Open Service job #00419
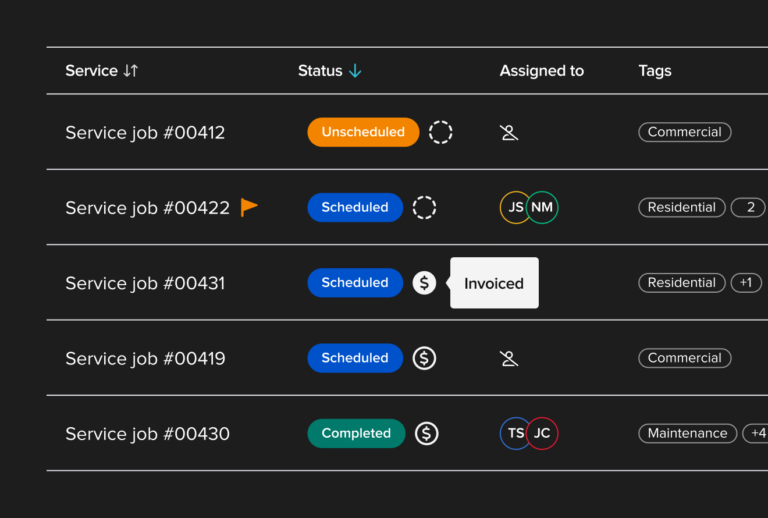 click(145, 359)
